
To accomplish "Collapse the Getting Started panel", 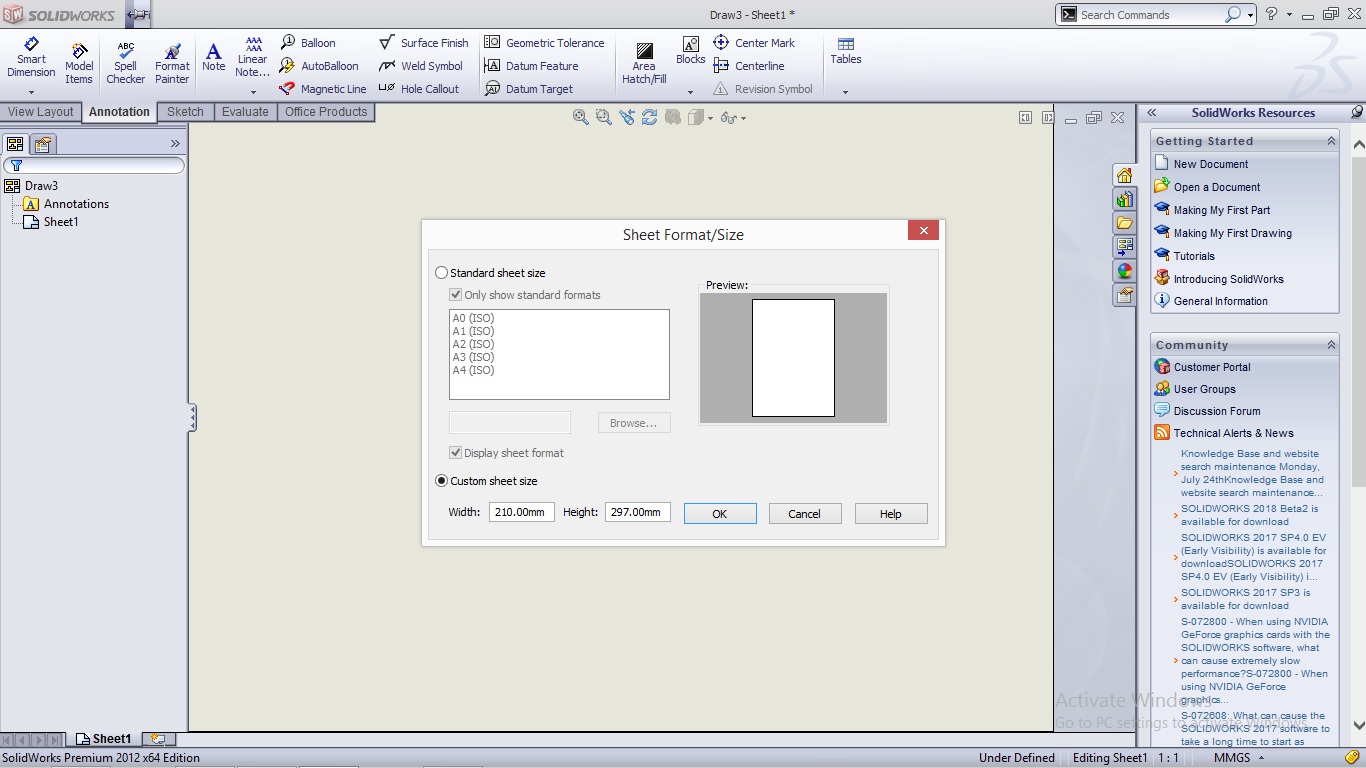I will [1331, 140].
